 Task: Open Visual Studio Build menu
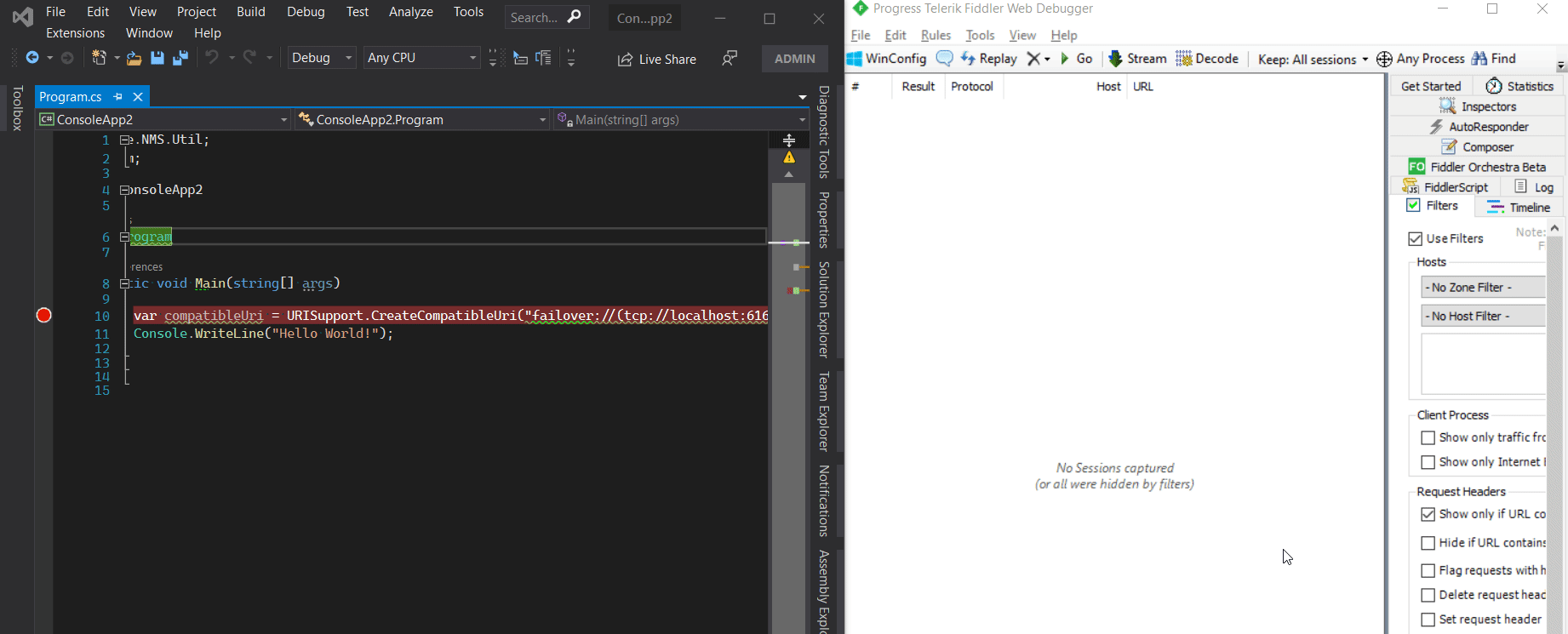(x=251, y=12)
